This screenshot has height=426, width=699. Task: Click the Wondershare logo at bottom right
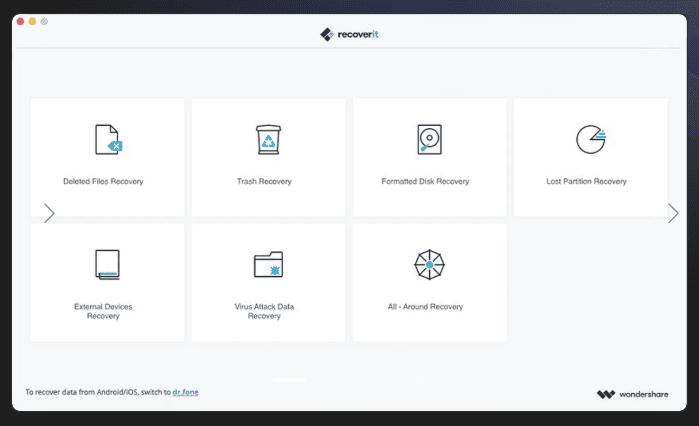(633, 394)
